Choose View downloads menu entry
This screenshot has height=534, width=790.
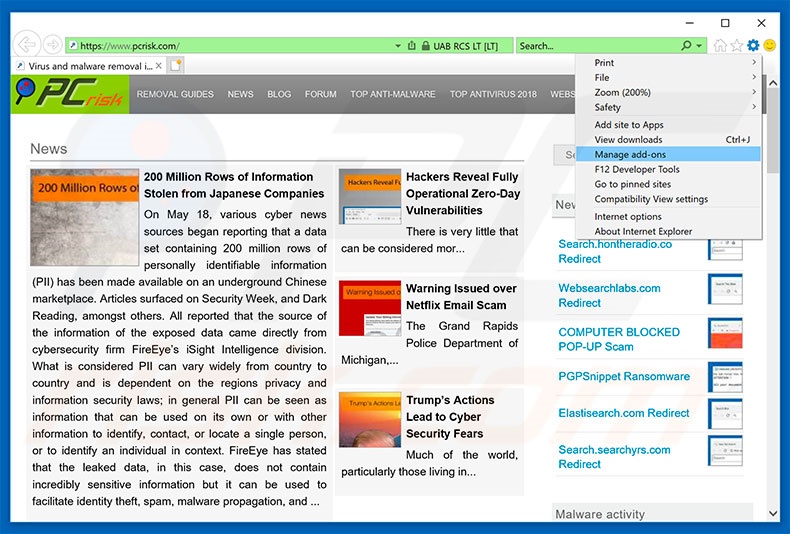tap(668, 140)
